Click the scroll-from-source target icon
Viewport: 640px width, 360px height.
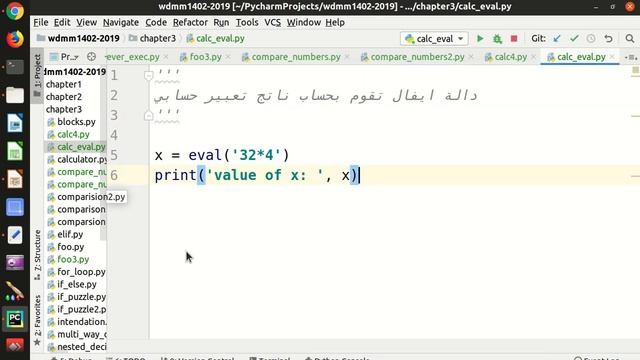pos(91,57)
